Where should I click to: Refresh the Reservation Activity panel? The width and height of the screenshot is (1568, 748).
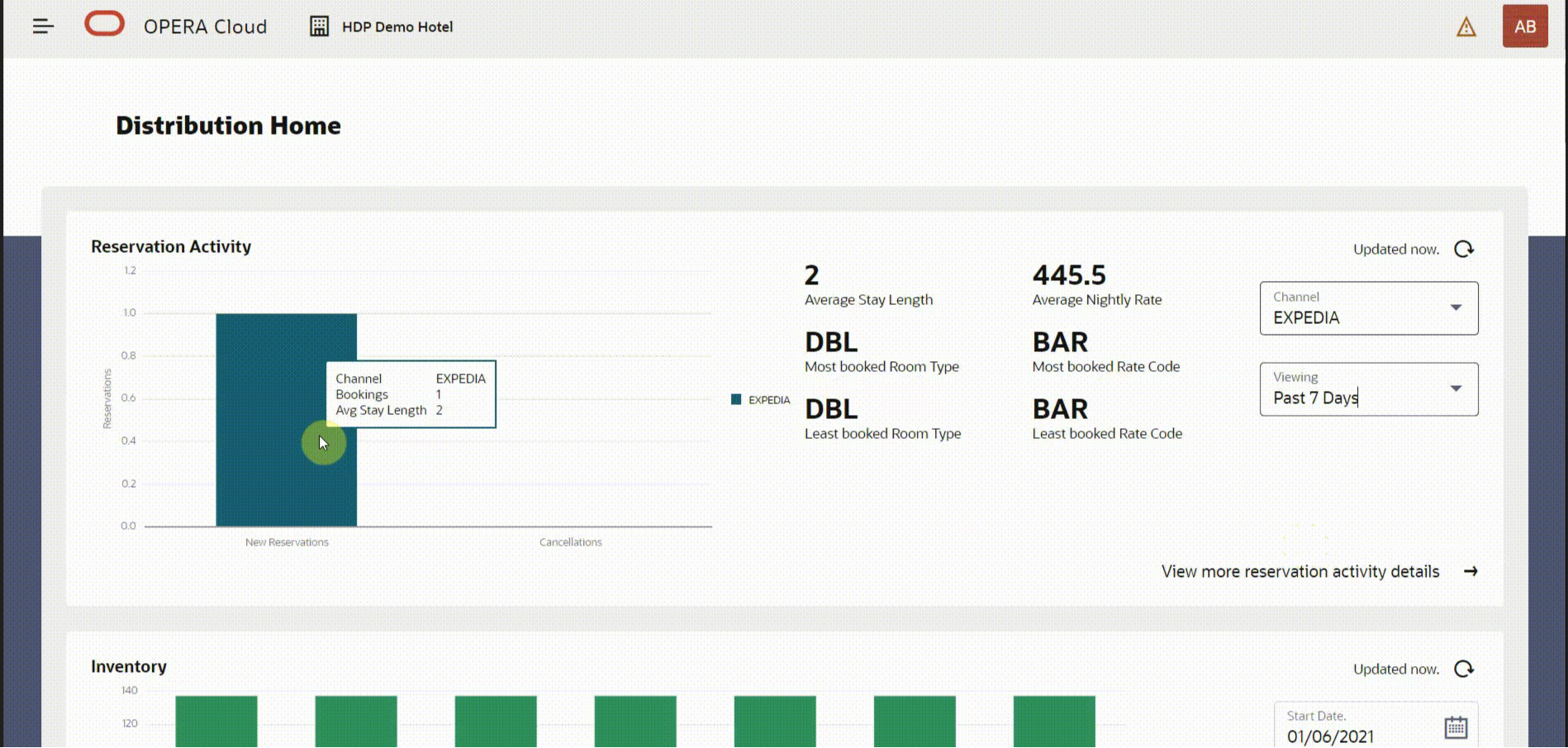tap(1464, 249)
